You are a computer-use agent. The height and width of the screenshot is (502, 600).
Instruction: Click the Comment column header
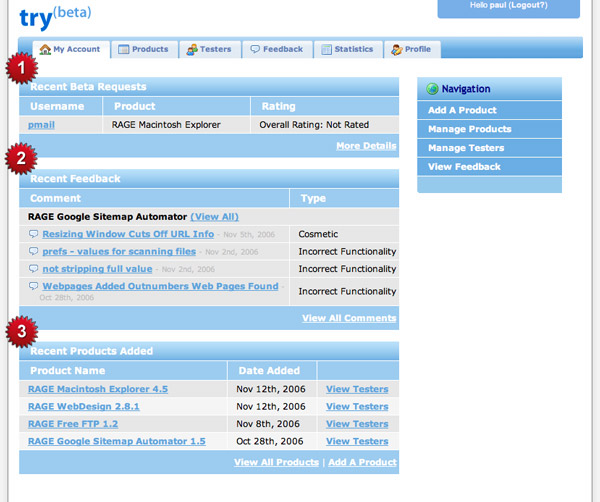point(154,198)
